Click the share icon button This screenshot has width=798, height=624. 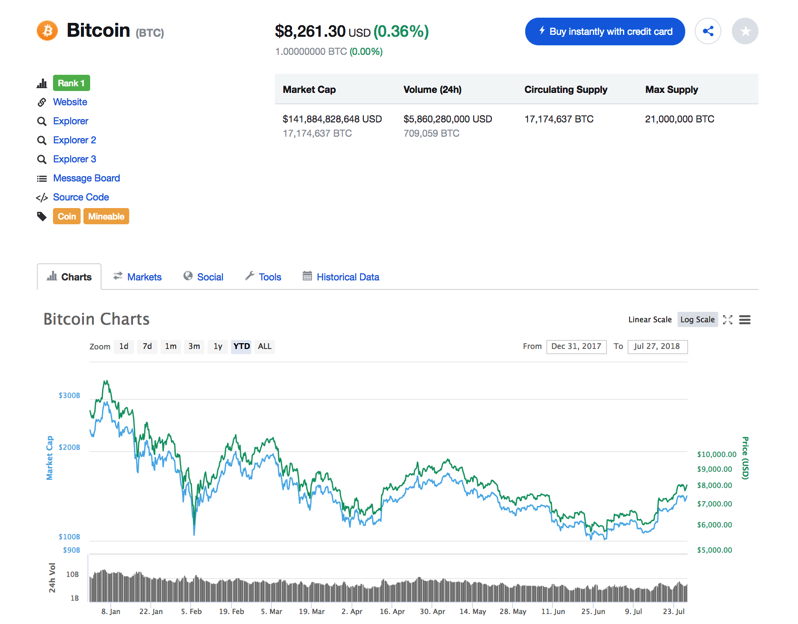tap(708, 31)
